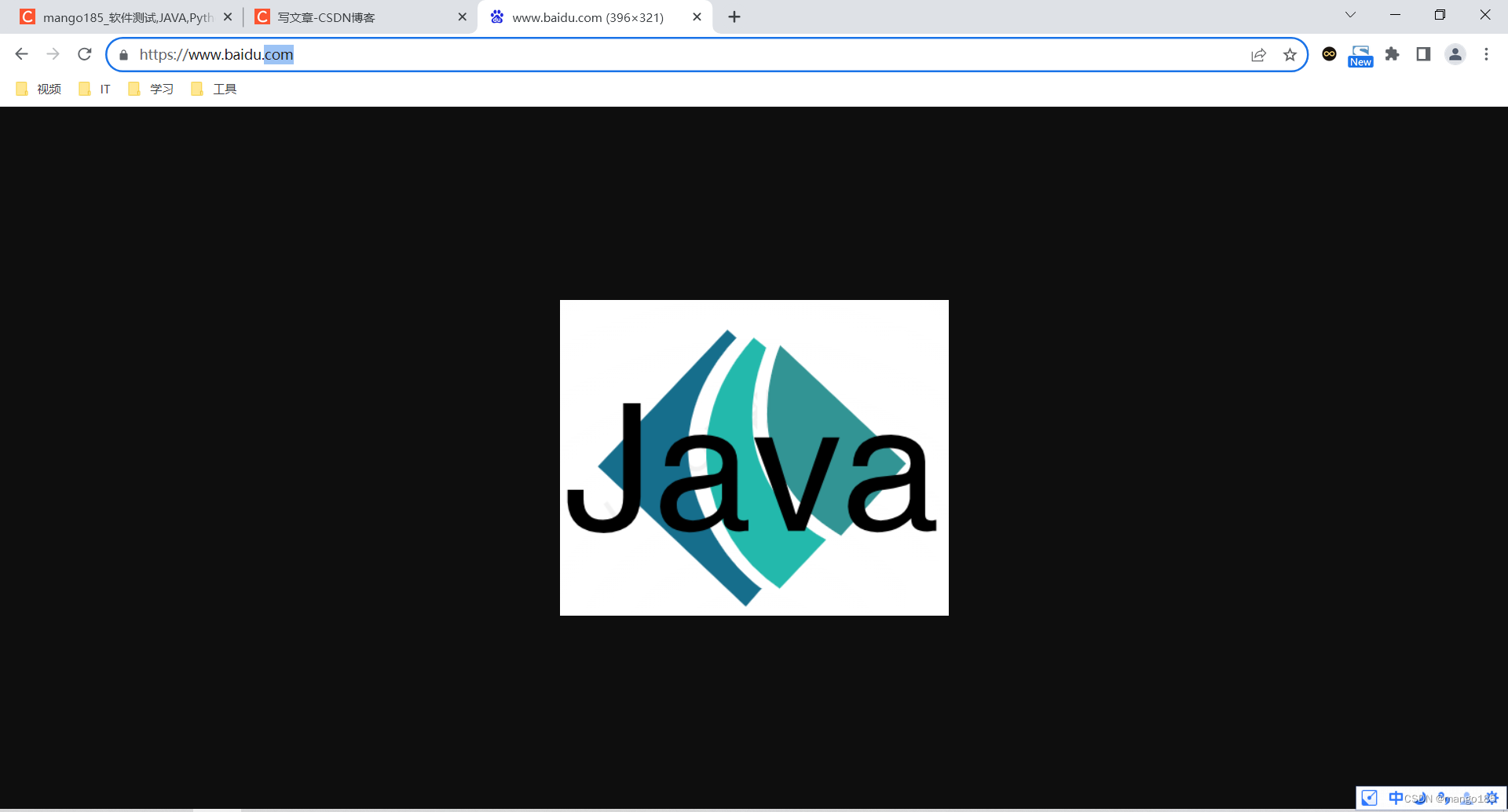Click the input method logo icon
The width and height of the screenshot is (1508, 812).
pos(1369,798)
